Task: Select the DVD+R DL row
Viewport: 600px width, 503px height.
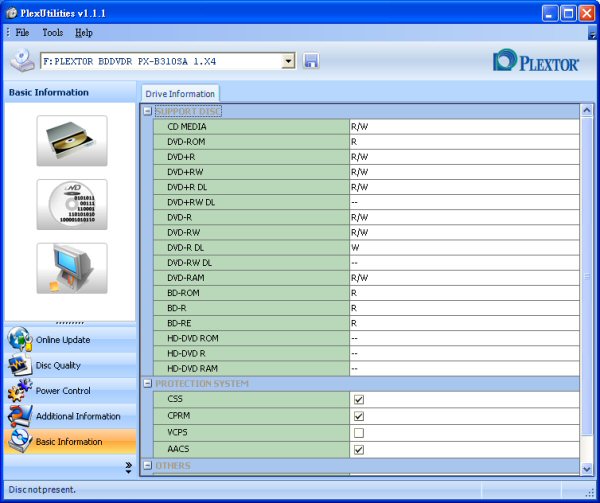Action: 366,187
